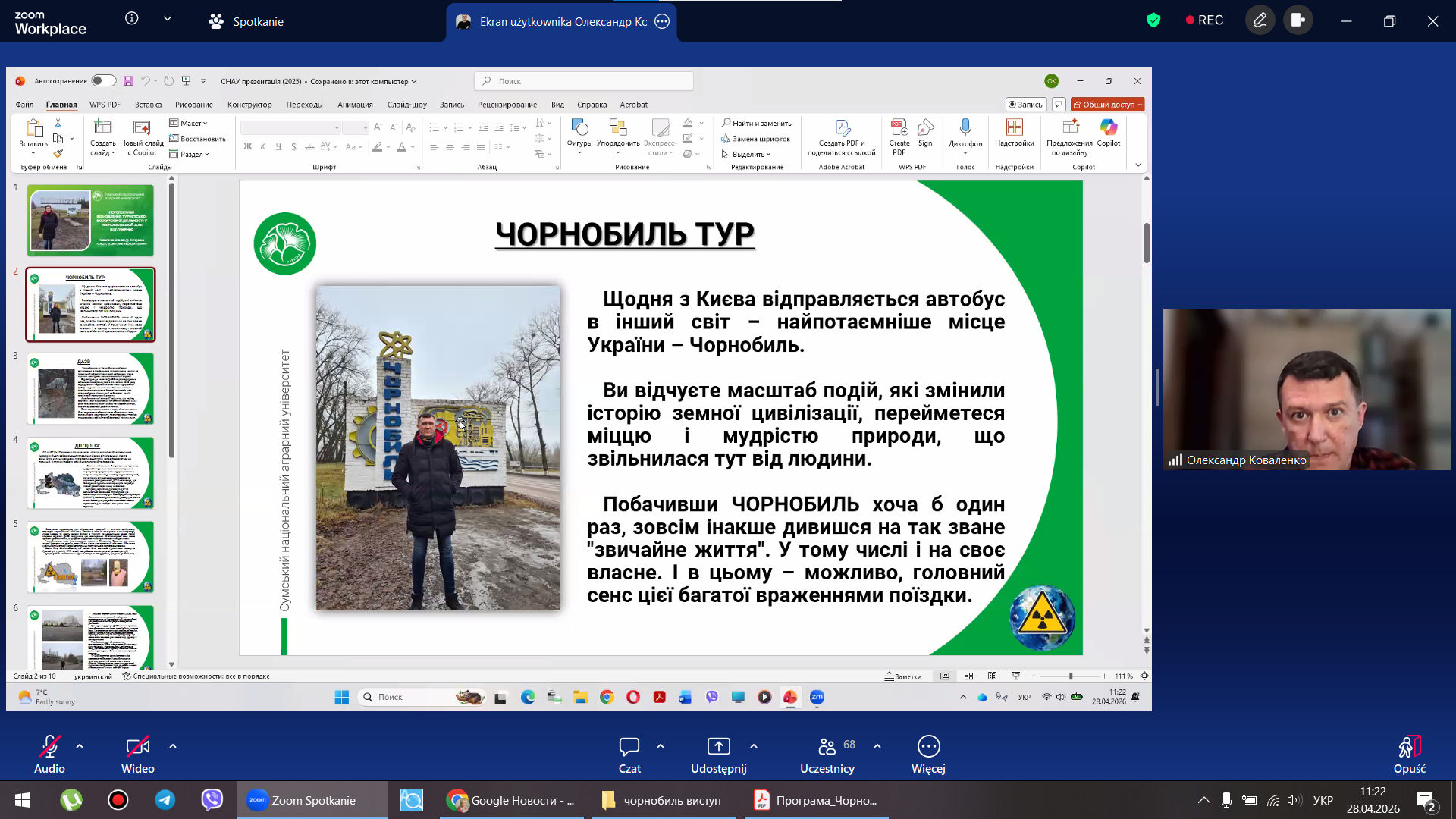Open shared screen tab options ellipsis

(x=662, y=21)
